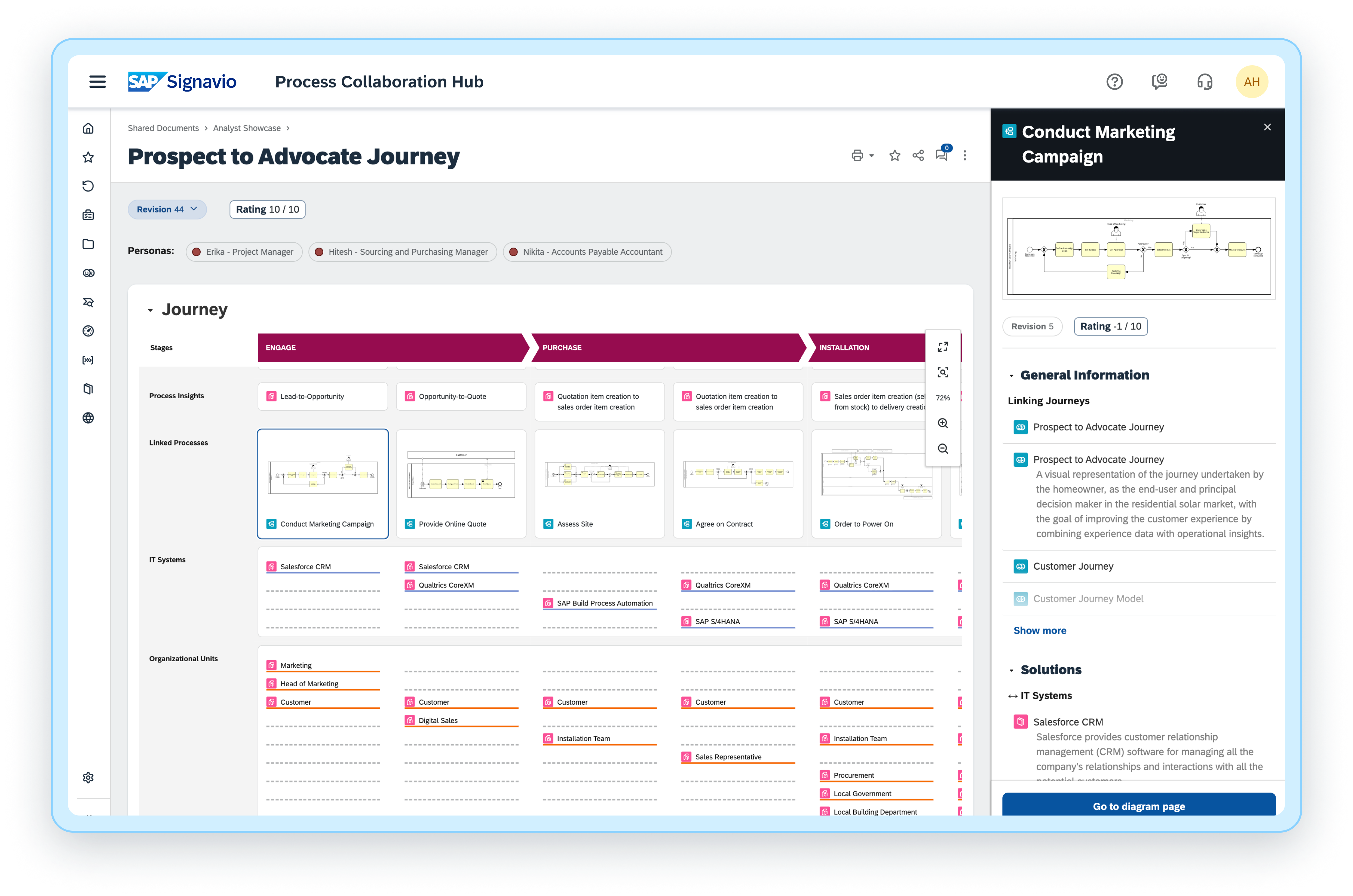This screenshot has height=896, width=1353.
Task: Click the zoom out control in the zoom toolbar
Action: point(943,449)
